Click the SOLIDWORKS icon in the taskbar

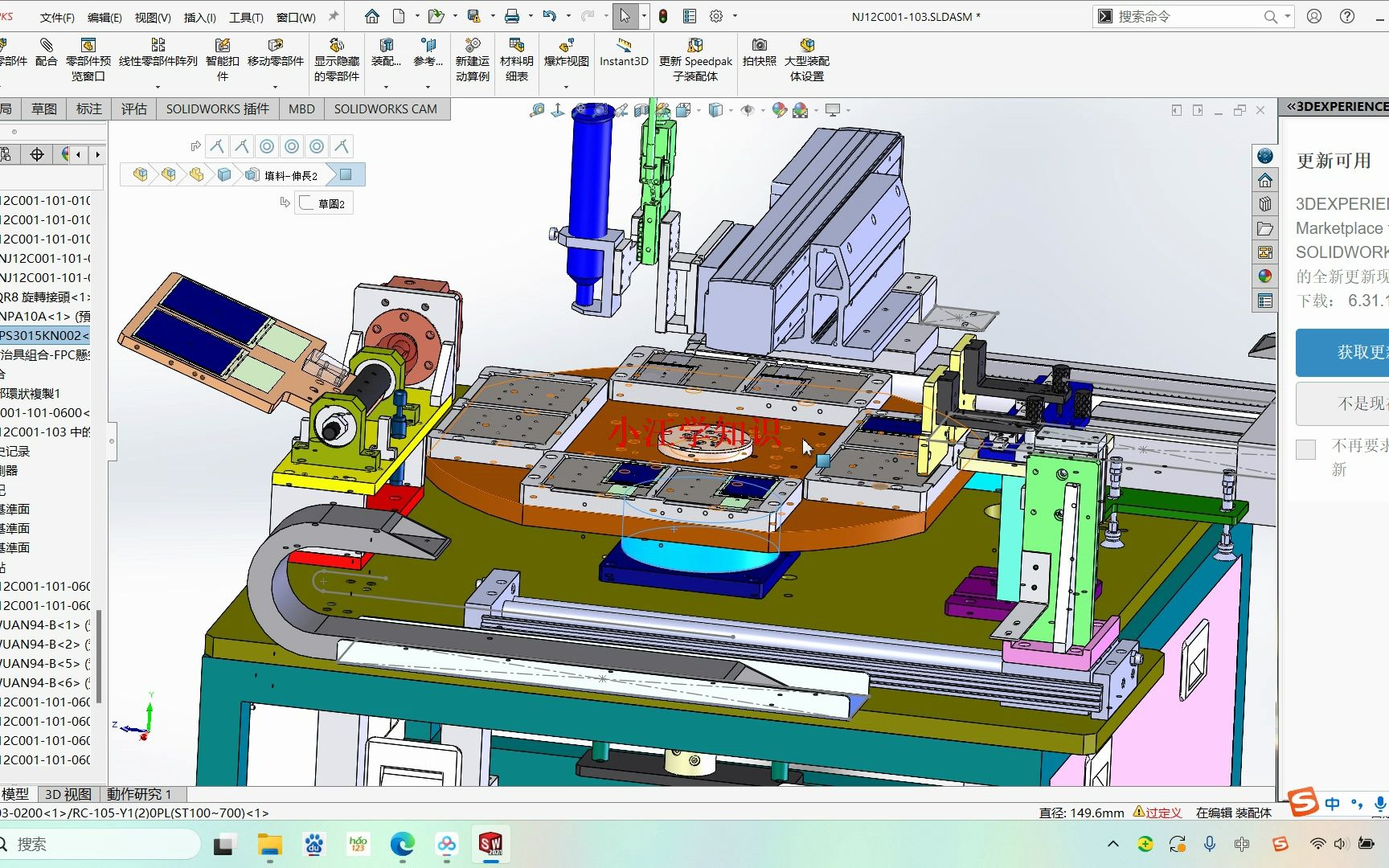(490, 844)
